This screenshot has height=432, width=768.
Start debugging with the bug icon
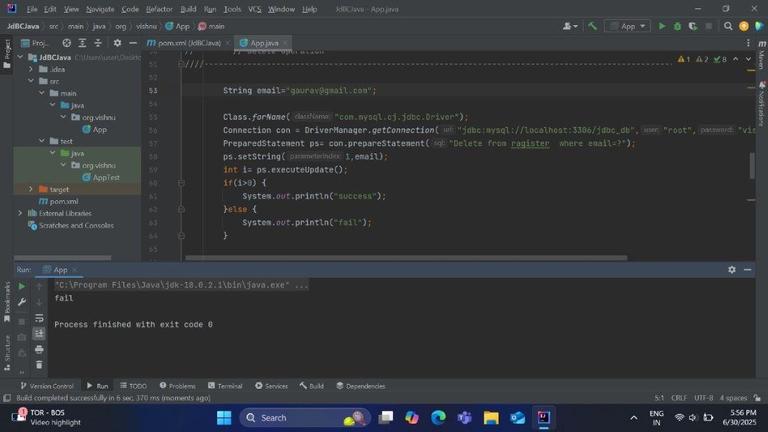(x=677, y=26)
